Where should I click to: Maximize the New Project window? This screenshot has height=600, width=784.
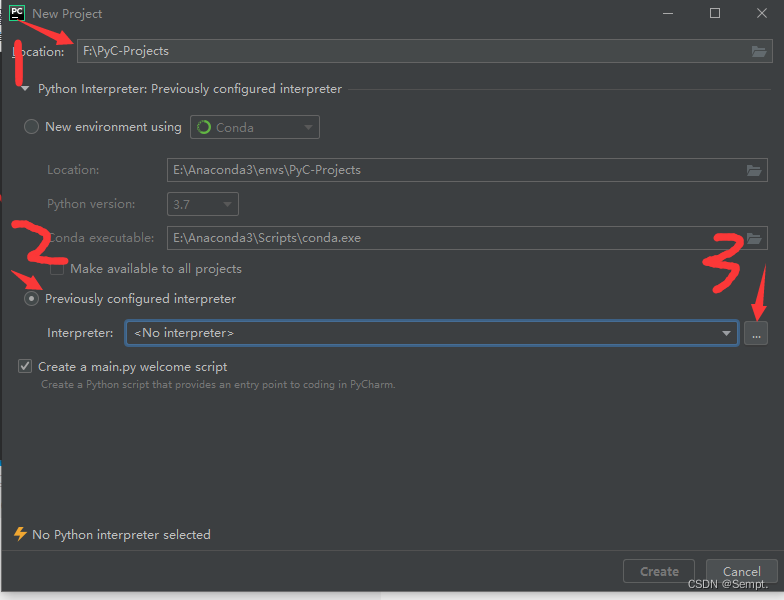(715, 14)
